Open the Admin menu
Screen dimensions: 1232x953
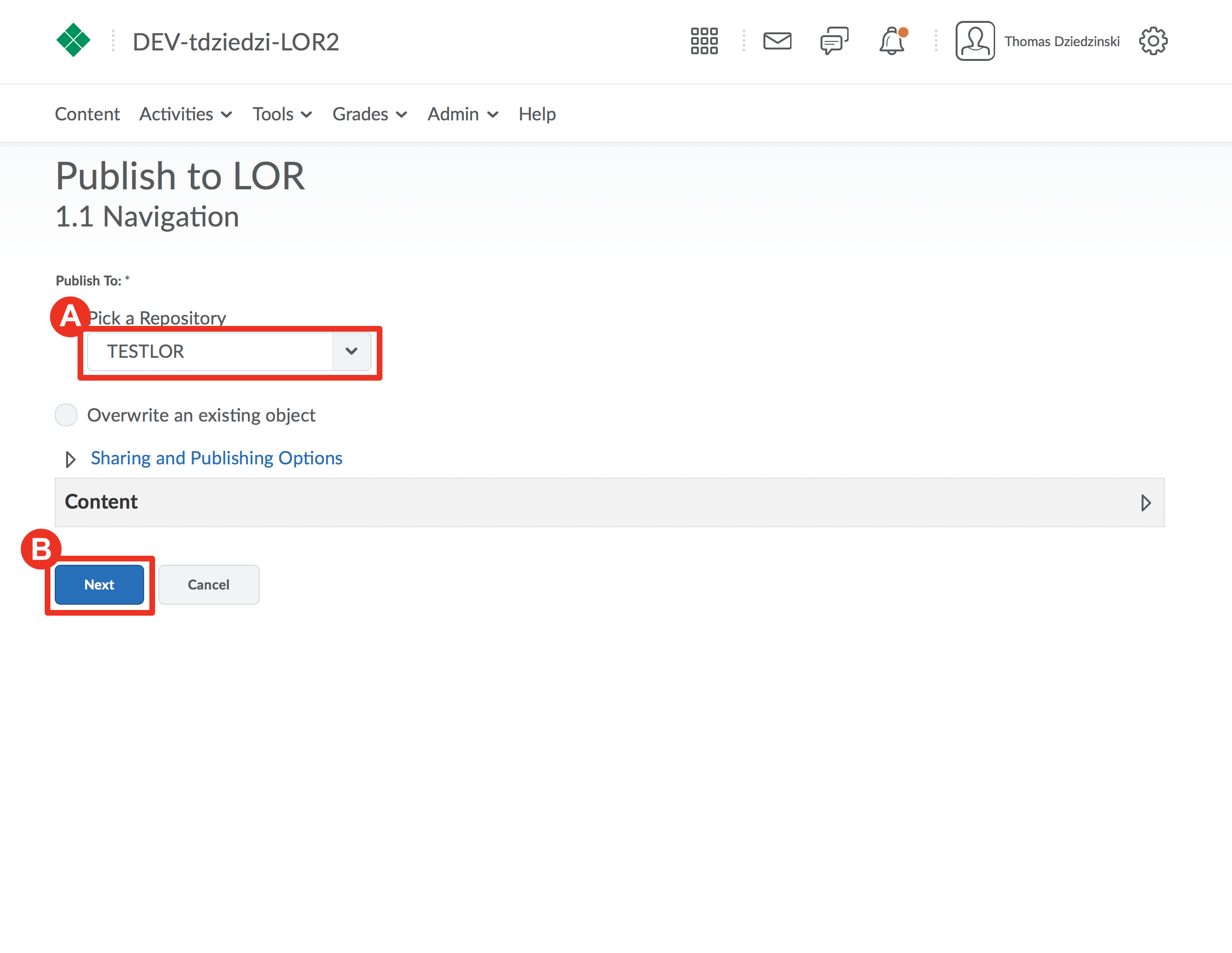[x=462, y=114]
